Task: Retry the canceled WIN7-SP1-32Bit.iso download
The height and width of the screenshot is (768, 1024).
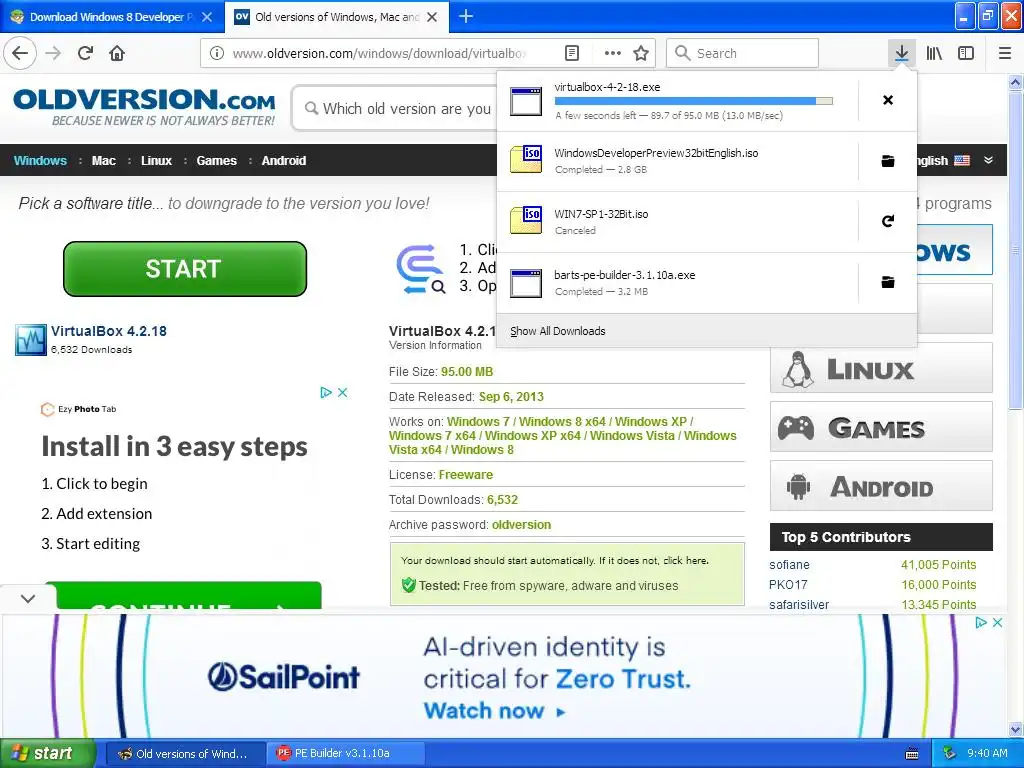Action: pyautogui.click(x=888, y=221)
